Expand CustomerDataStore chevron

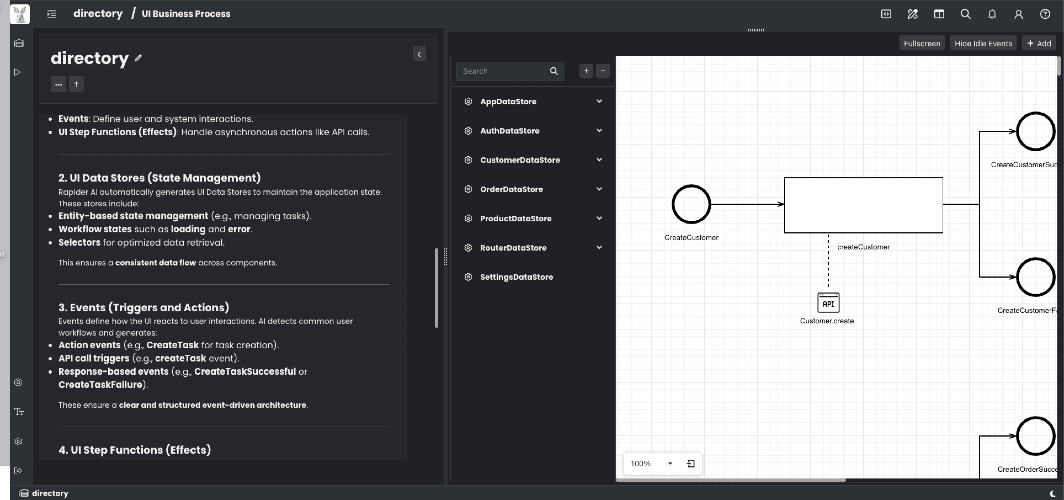[599, 160]
